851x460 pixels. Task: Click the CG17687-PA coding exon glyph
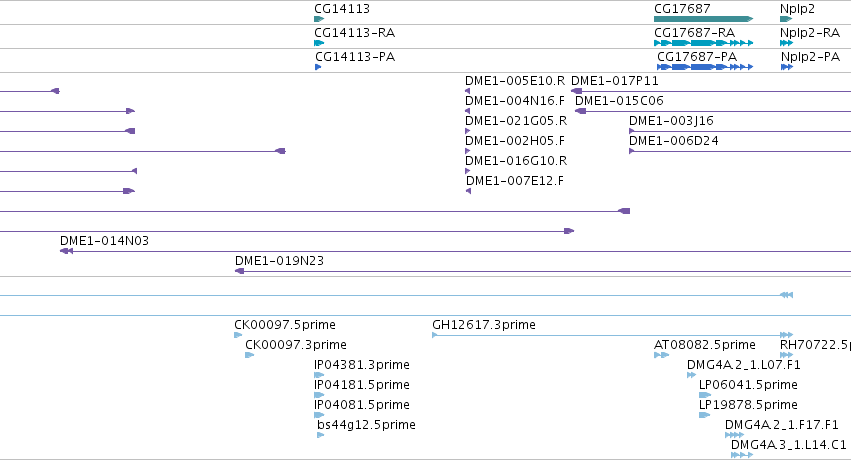705,67
